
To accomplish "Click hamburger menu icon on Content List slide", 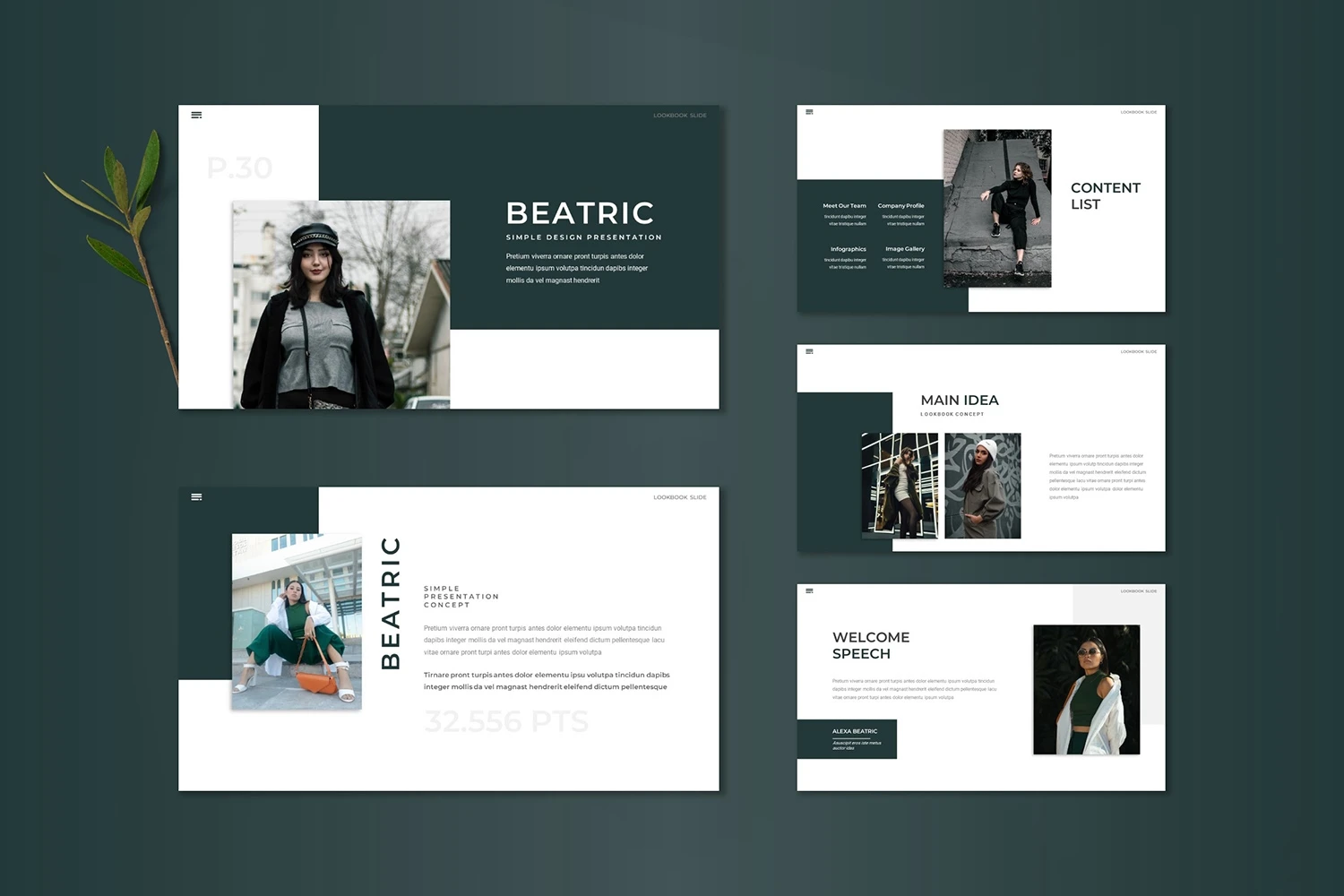I will click(x=809, y=112).
